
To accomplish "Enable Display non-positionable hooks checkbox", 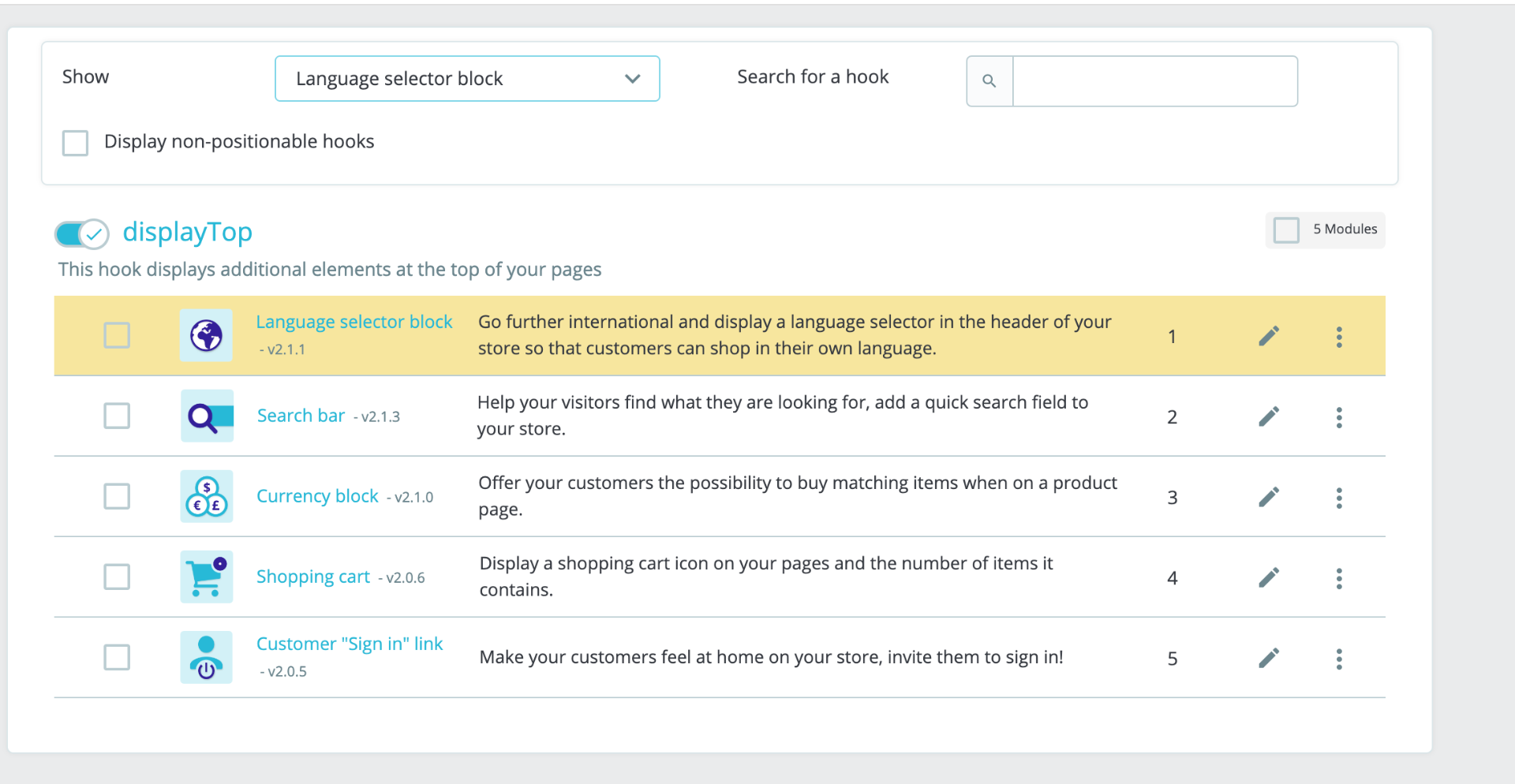I will pyautogui.click(x=76, y=143).
